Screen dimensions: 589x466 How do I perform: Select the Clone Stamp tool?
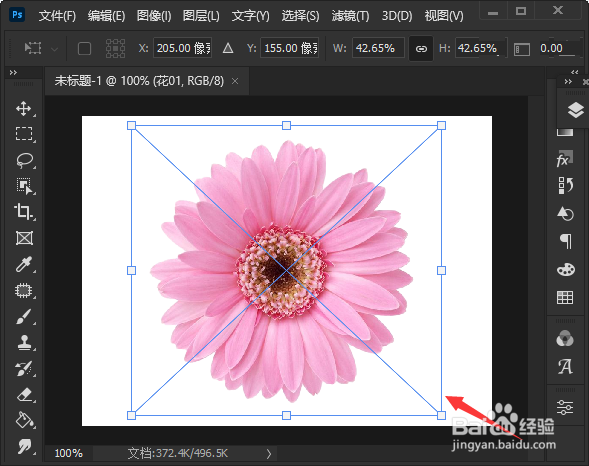click(x=24, y=342)
